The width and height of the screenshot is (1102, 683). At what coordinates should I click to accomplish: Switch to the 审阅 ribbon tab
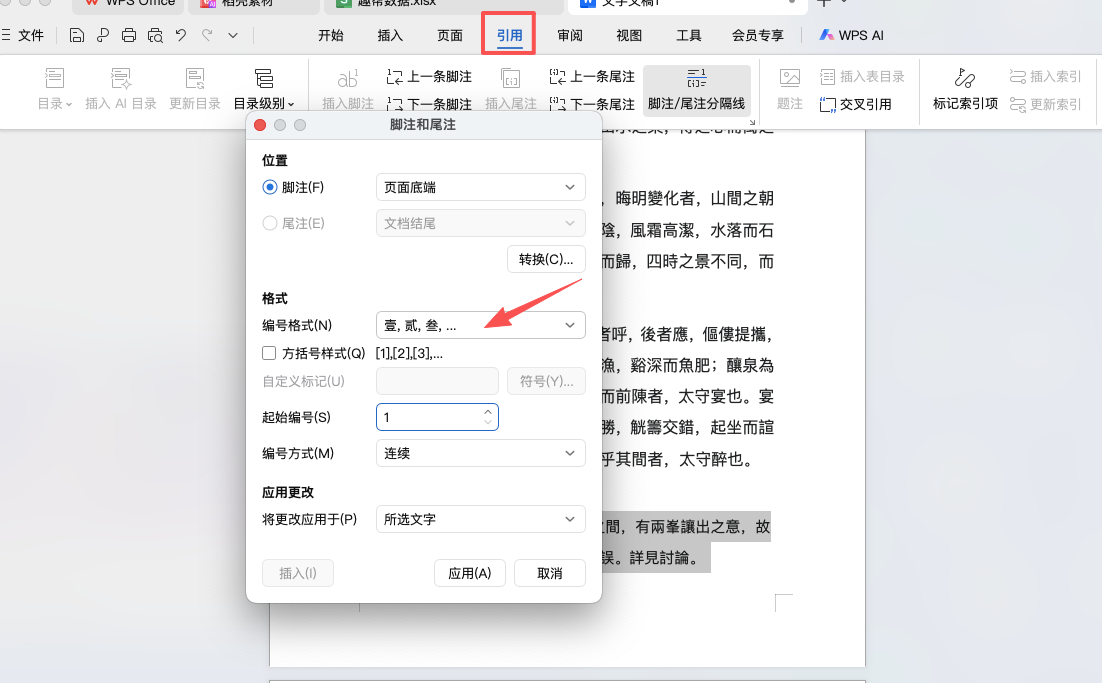click(x=568, y=34)
